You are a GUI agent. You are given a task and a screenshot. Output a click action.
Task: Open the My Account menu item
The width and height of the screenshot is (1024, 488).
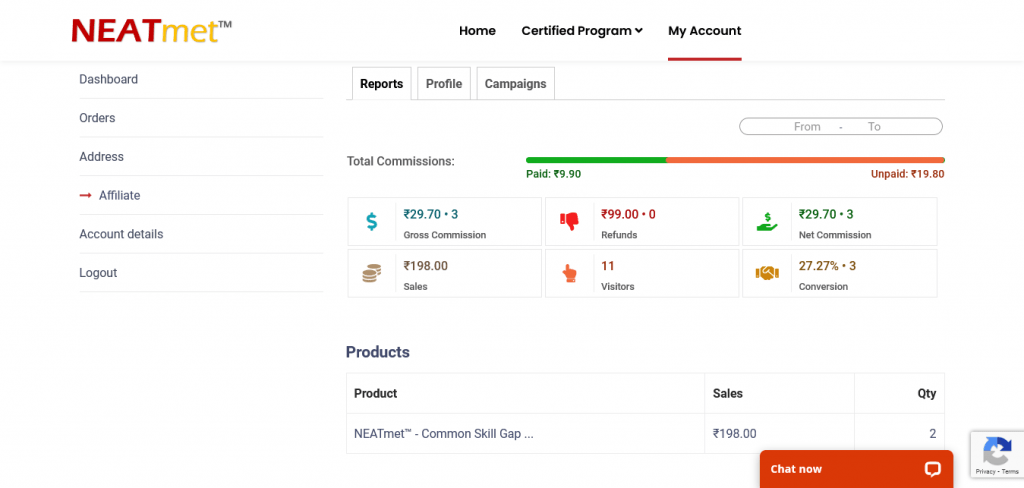click(x=705, y=31)
